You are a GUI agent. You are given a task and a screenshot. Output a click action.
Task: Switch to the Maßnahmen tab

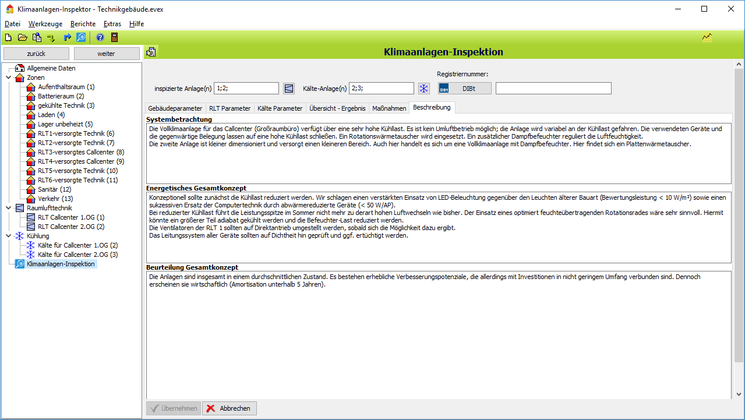tap(389, 108)
